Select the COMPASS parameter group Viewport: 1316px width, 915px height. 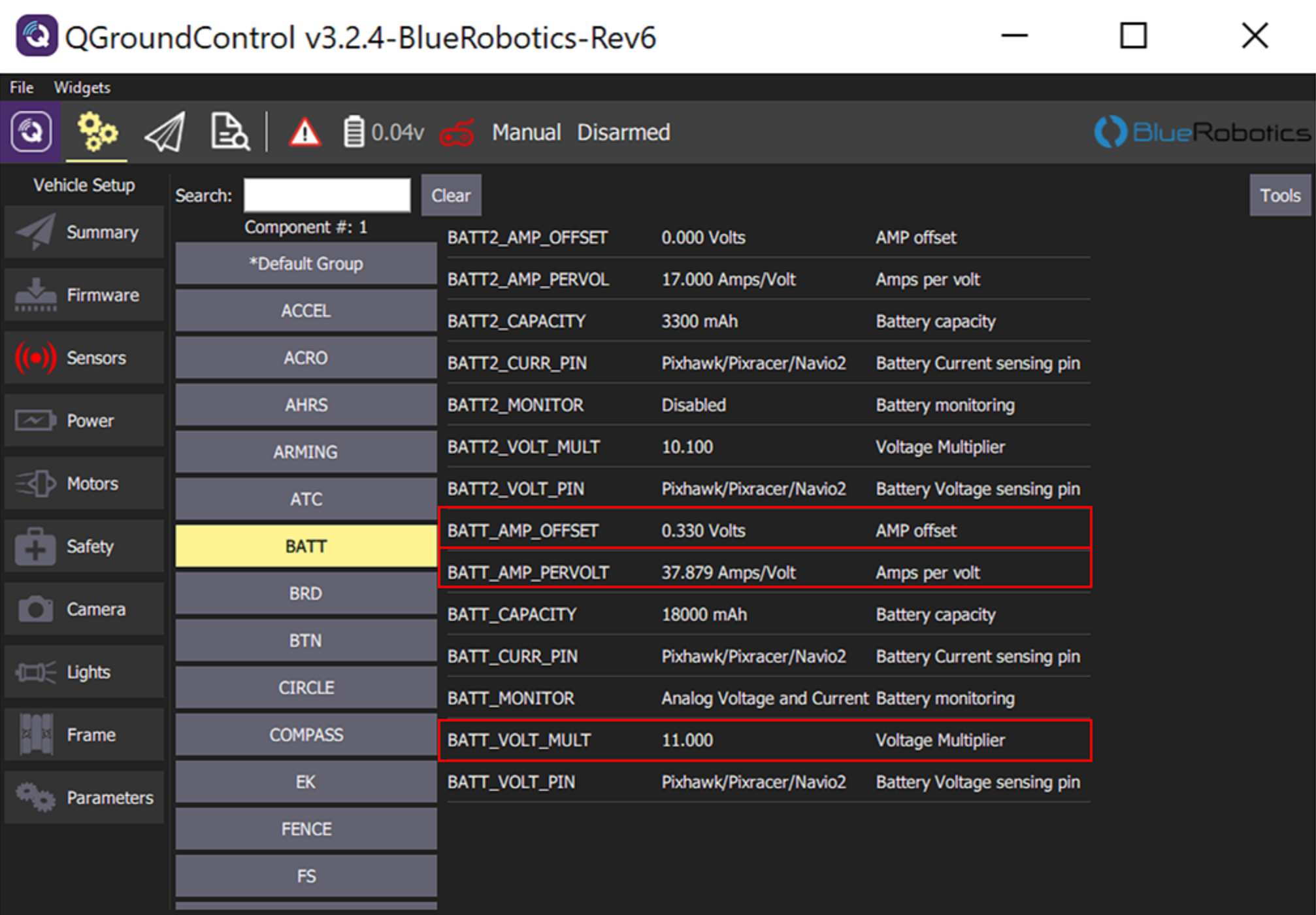[x=306, y=735]
